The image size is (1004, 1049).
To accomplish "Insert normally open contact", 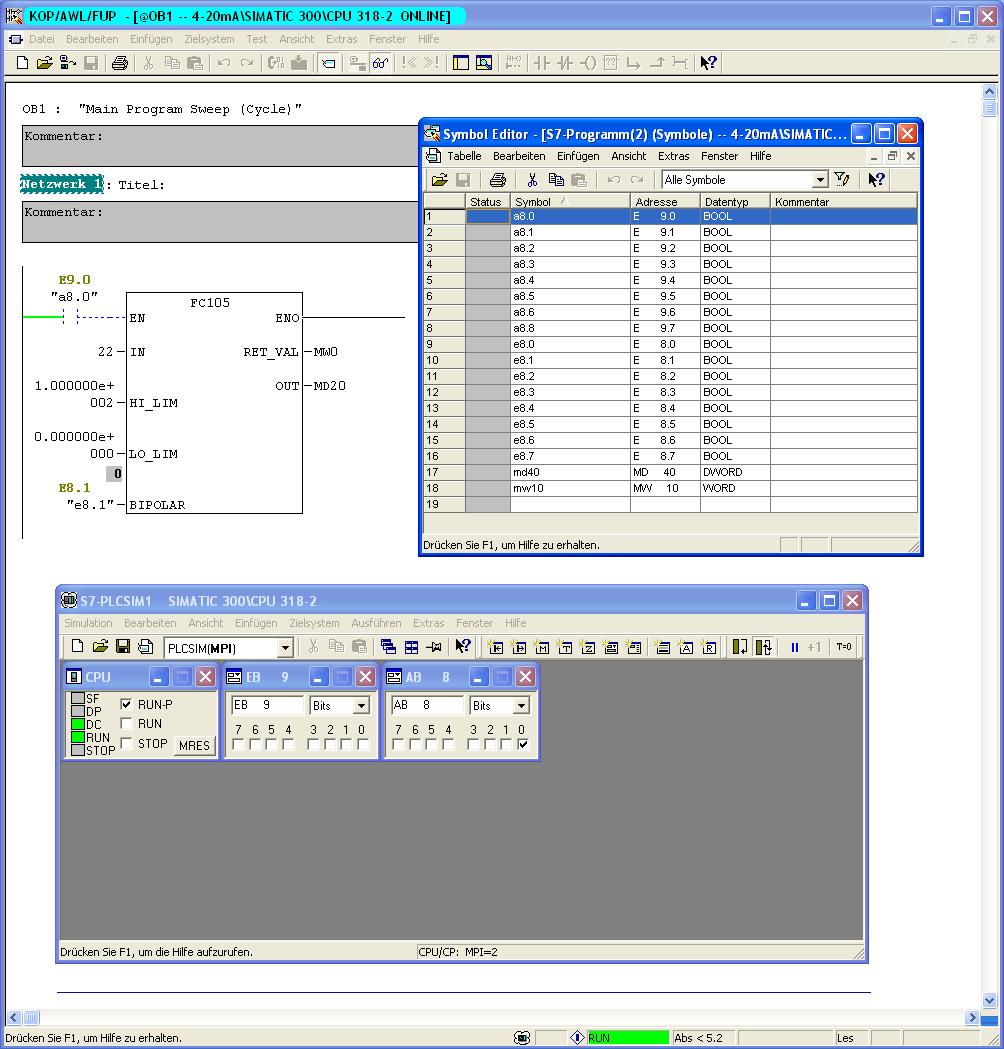I will [x=542, y=63].
